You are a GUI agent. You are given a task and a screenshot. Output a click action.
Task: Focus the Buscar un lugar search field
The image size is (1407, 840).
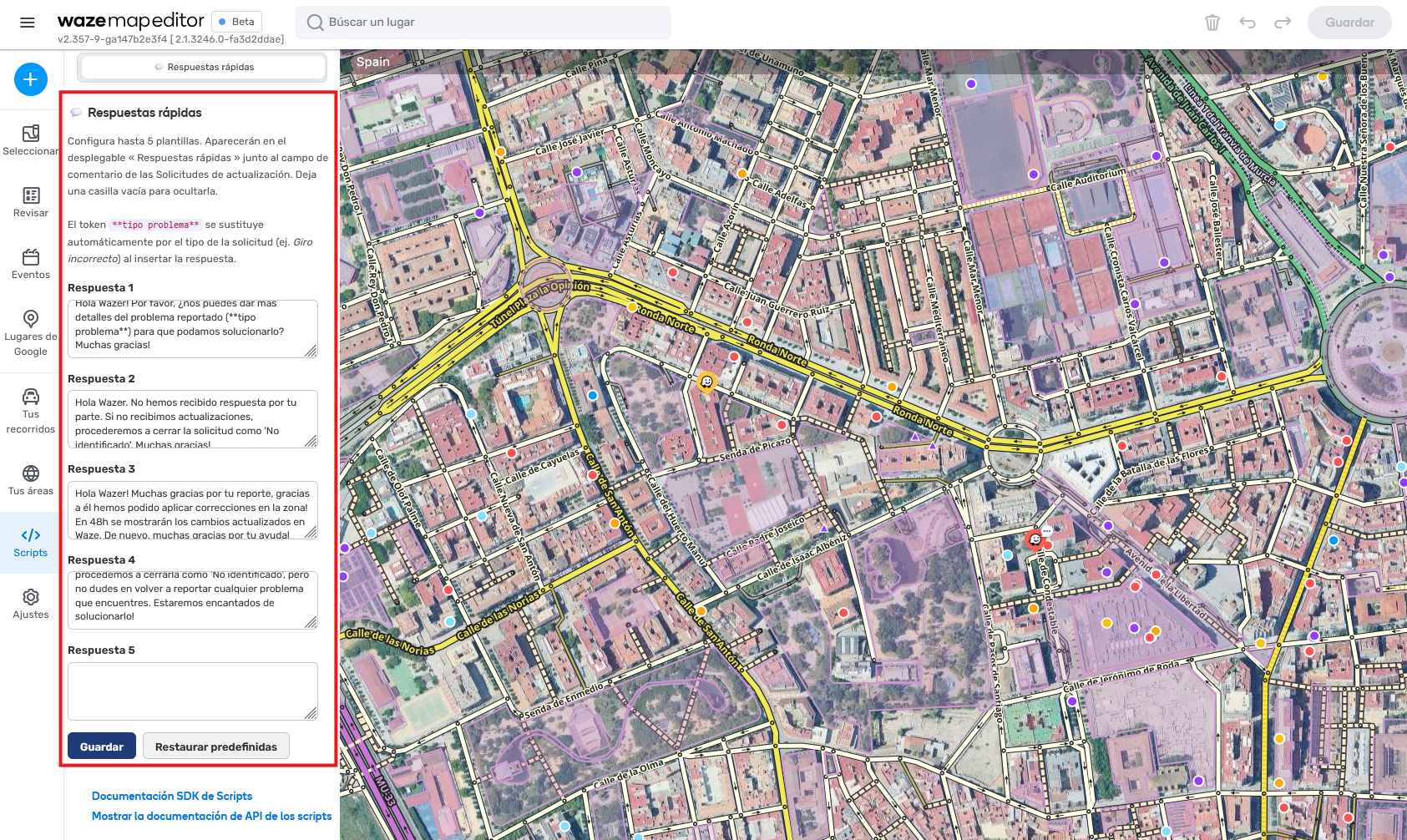pyautogui.click(x=483, y=23)
